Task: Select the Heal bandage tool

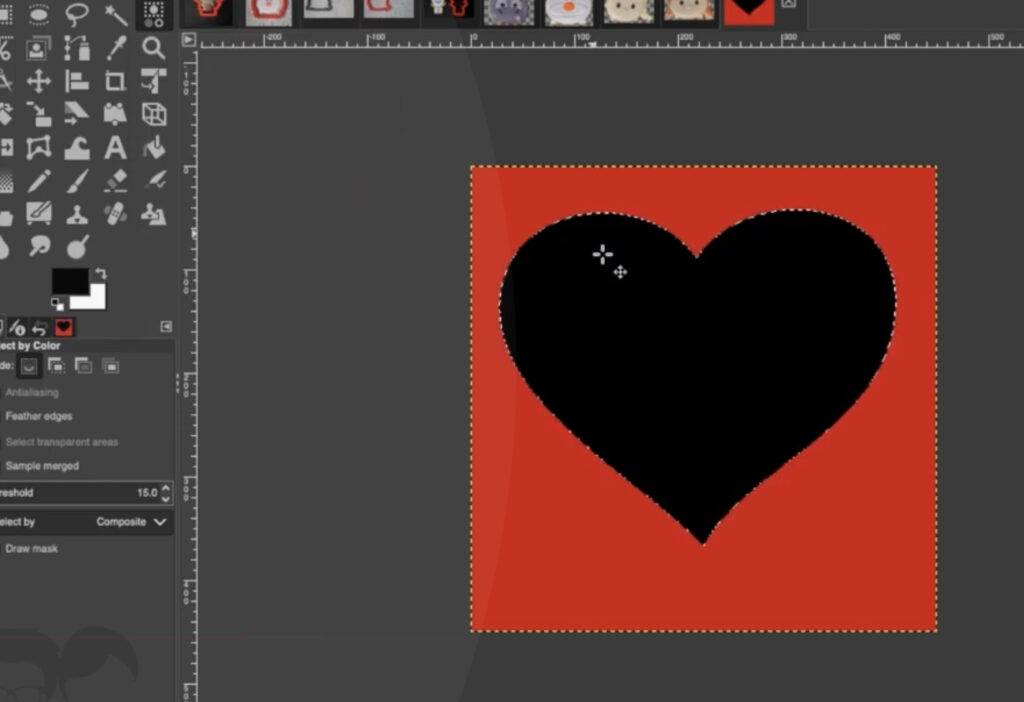Action: point(116,214)
